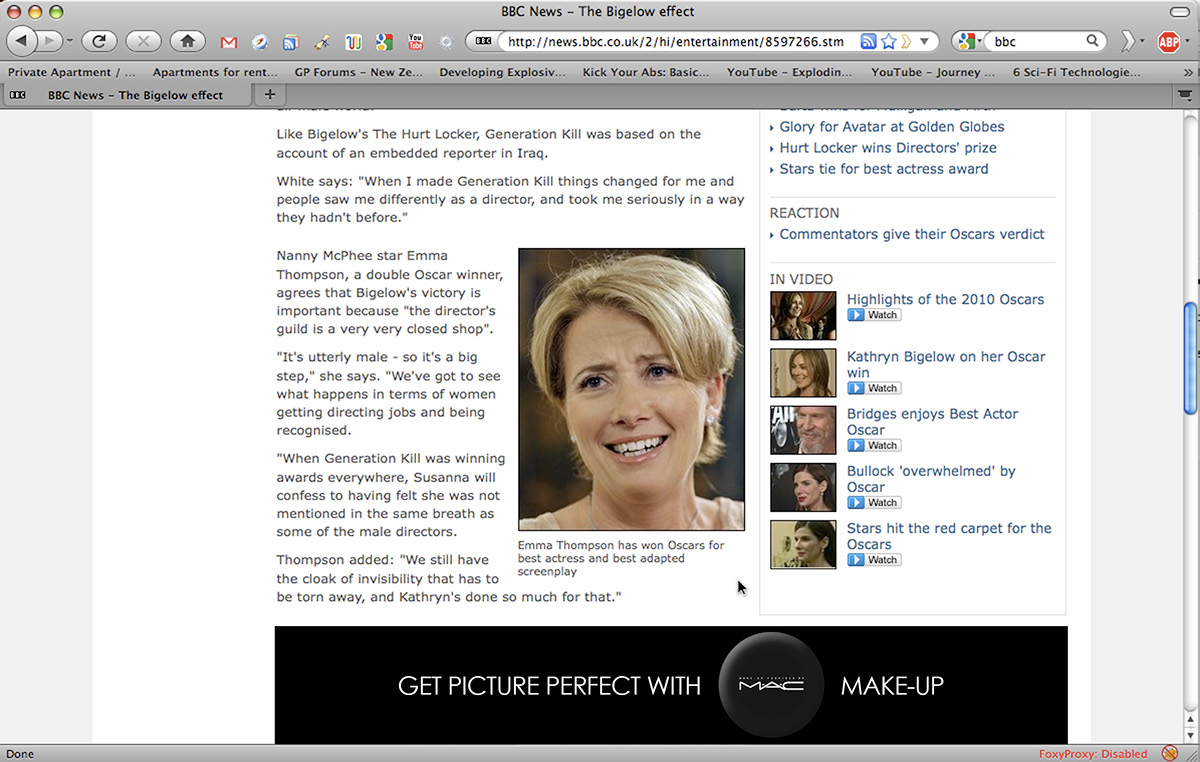
Task: Subscribe via the RSS icon in address bar
Action: [869, 41]
